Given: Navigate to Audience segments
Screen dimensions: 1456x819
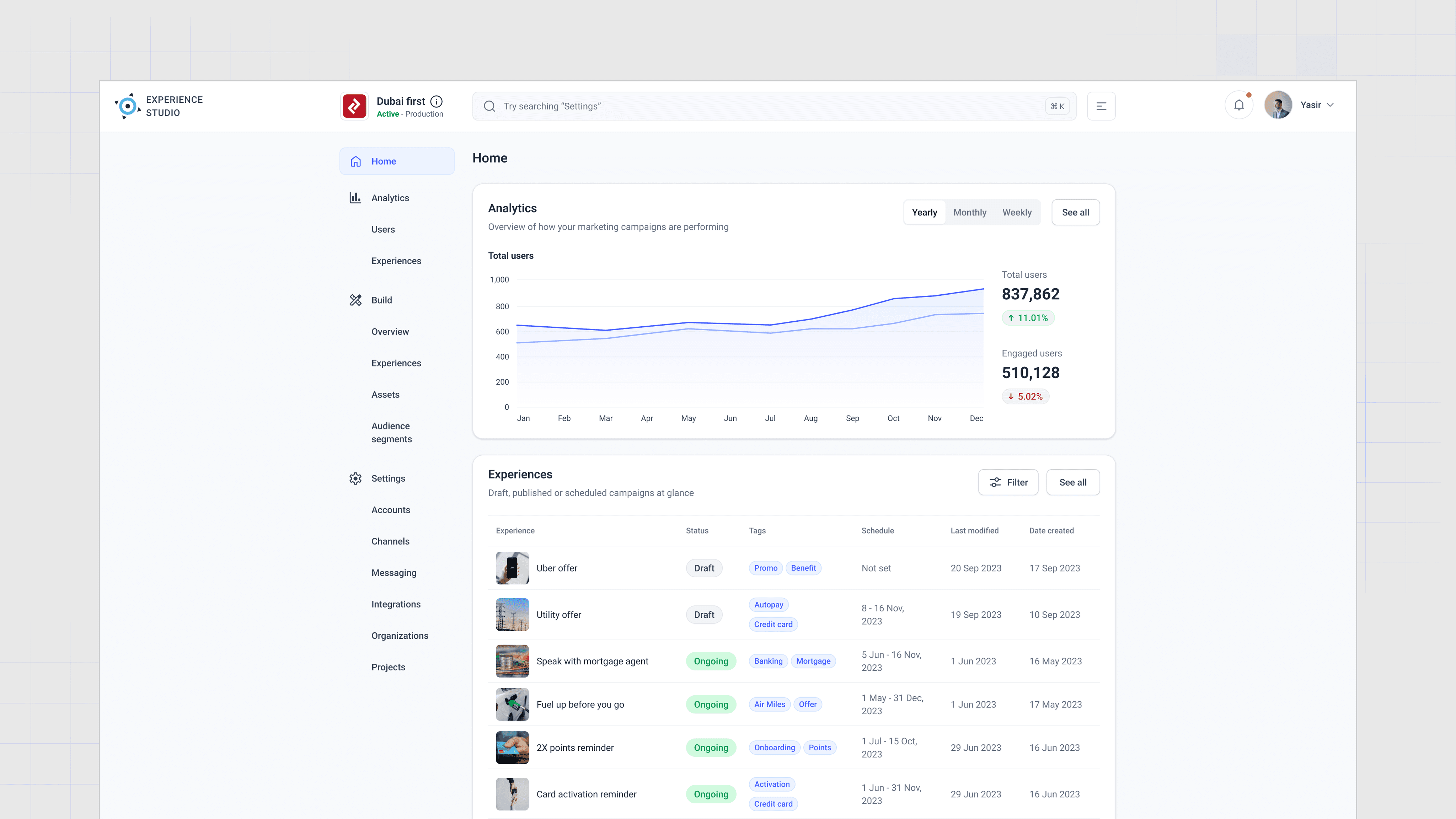Looking at the screenshot, I should (x=391, y=432).
